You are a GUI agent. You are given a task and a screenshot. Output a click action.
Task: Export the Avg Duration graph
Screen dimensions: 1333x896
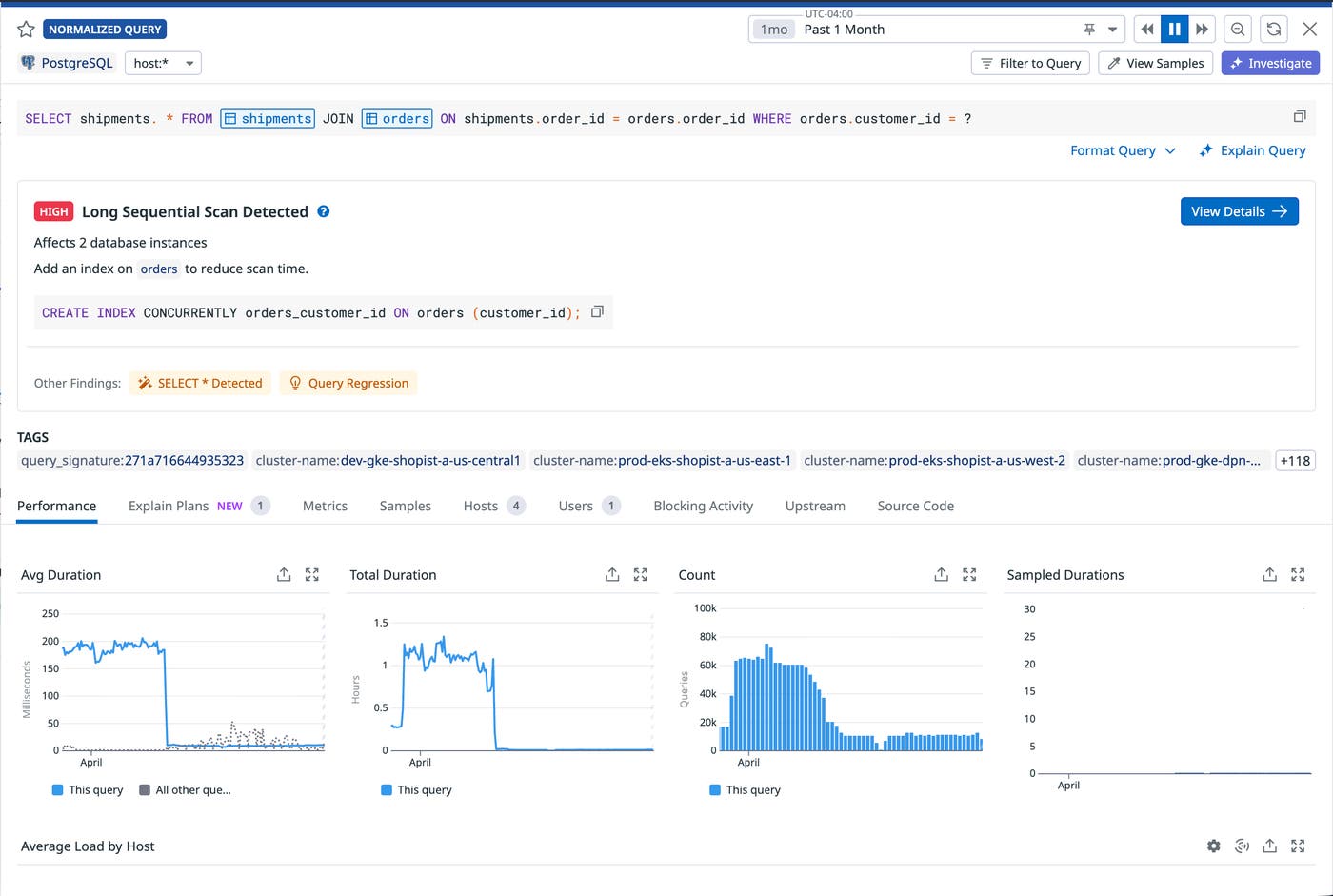click(284, 574)
